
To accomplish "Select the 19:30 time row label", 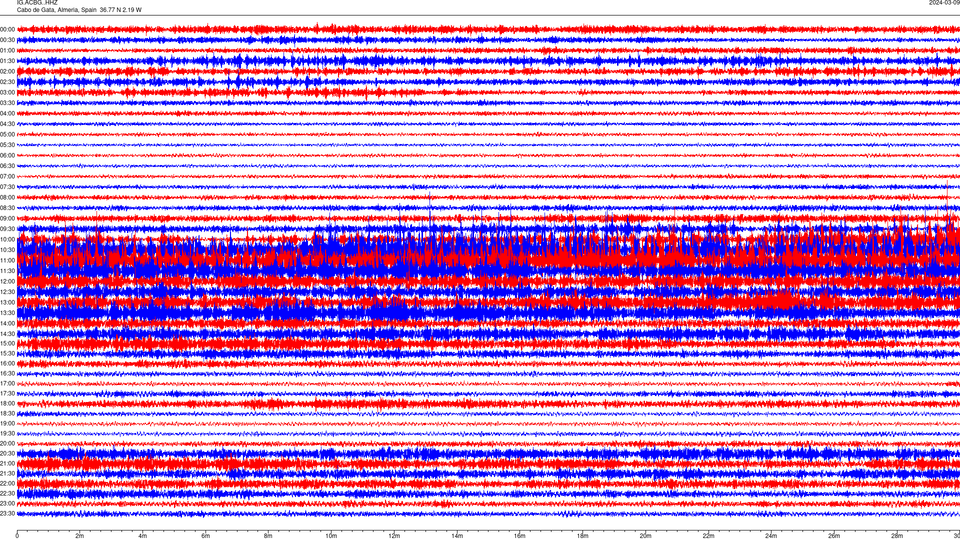I will point(7,433).
